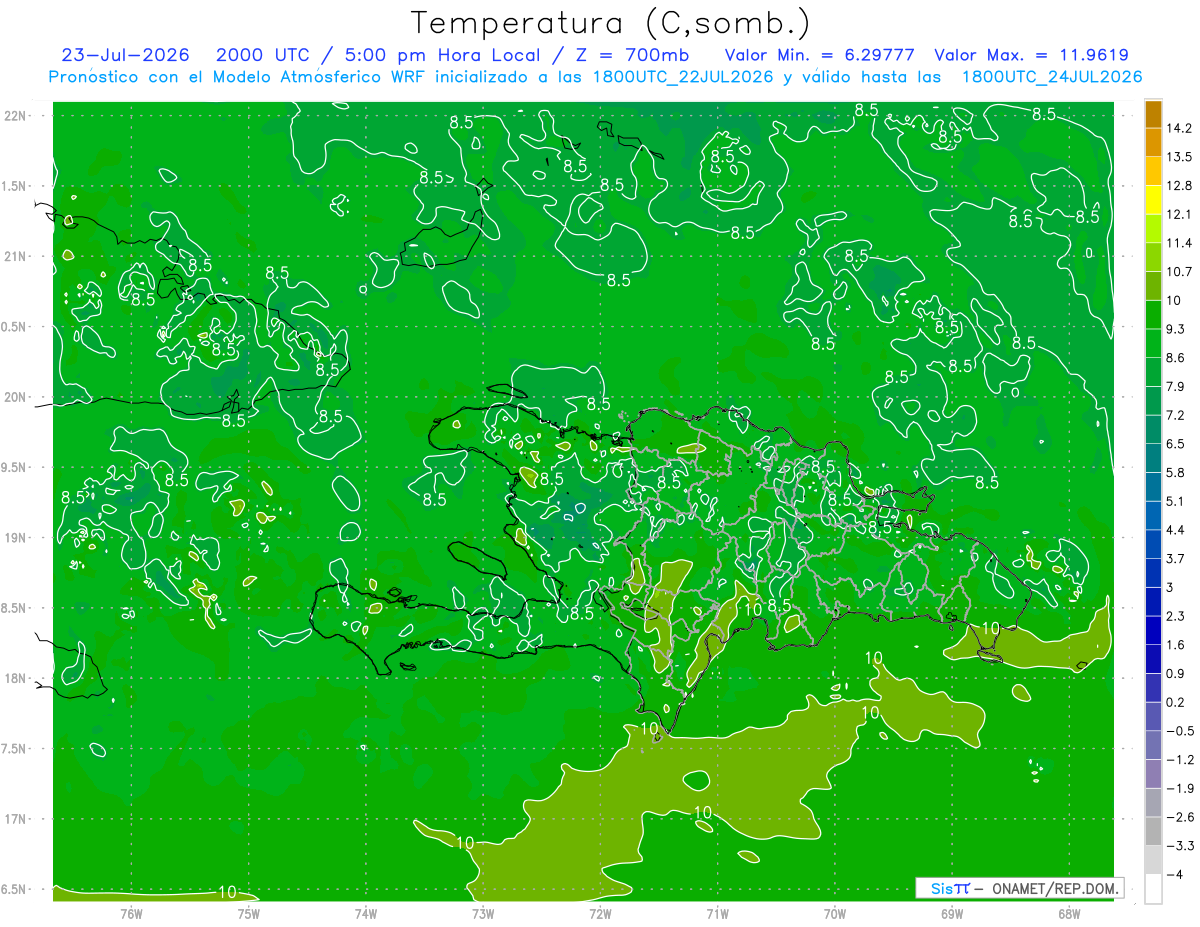
Task: Click the legend value -0.5
Action: [1180, 731]
